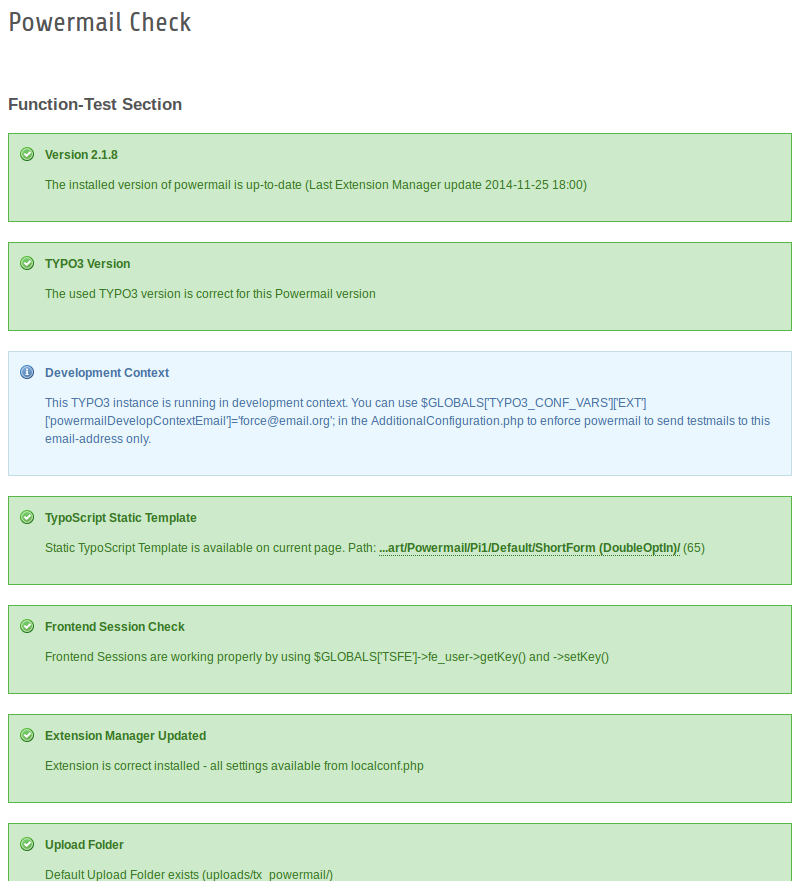Viewport: 803px width, 881px height.
Task: Click the blue info icon for Development Context
Action: click(x=27, y=373)
